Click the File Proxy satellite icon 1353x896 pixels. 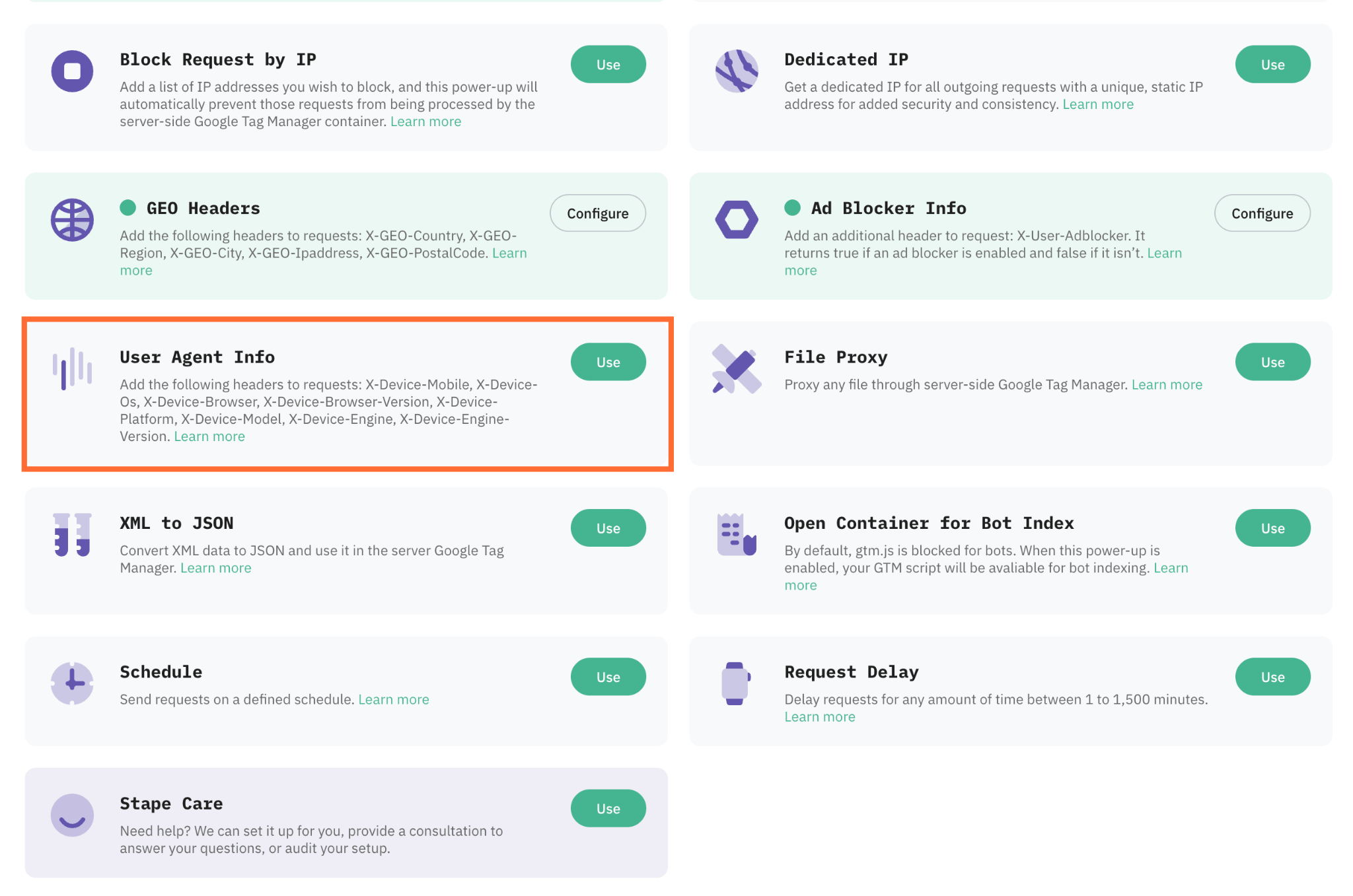coord(737,368)
